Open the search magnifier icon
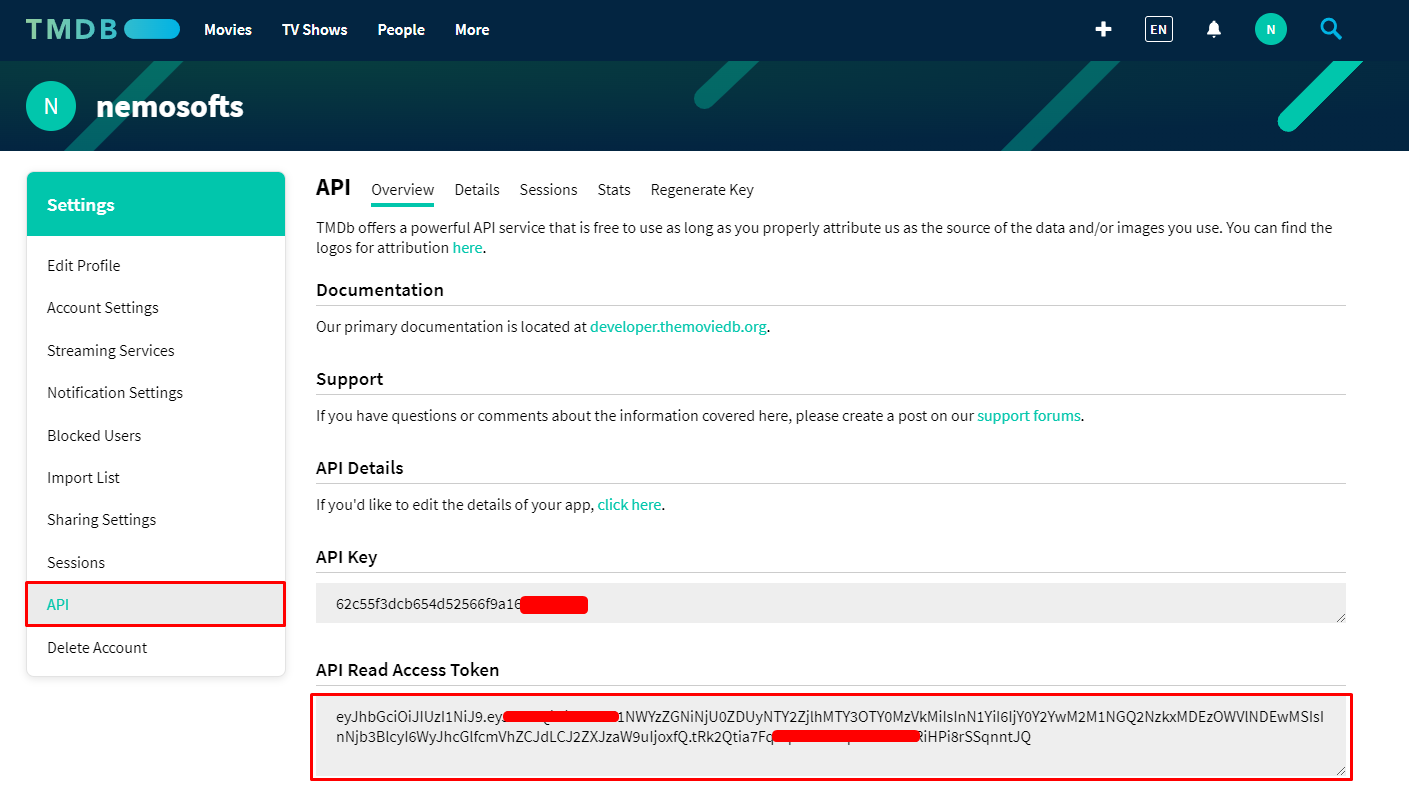Viewport: 1409px width, 793px height. 1330,29
